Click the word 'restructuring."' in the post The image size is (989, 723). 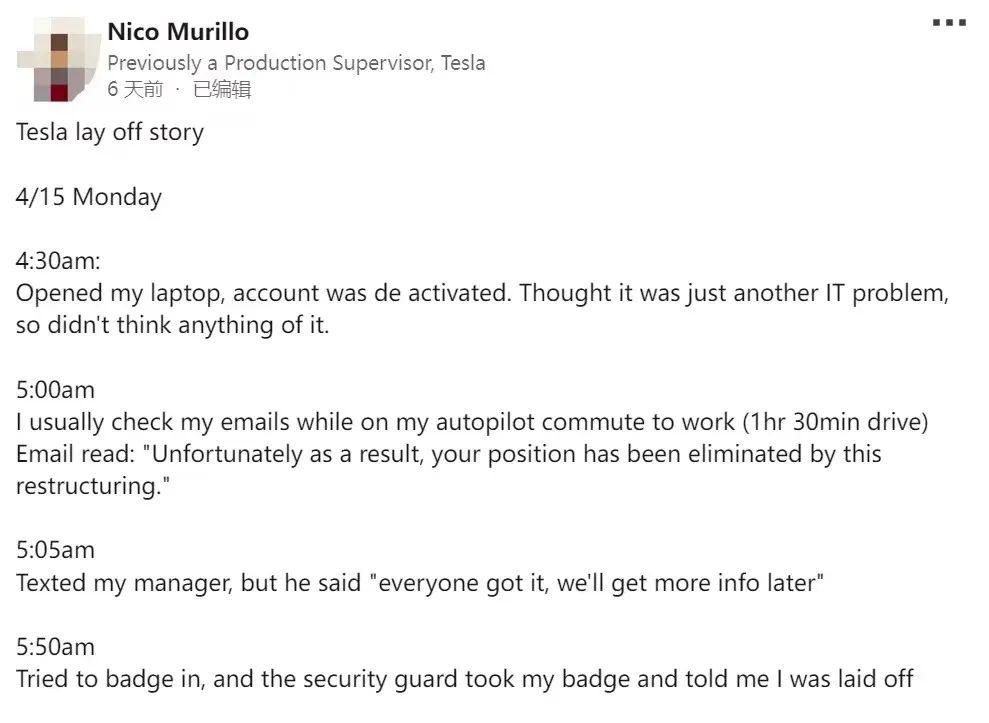[93, 486]
